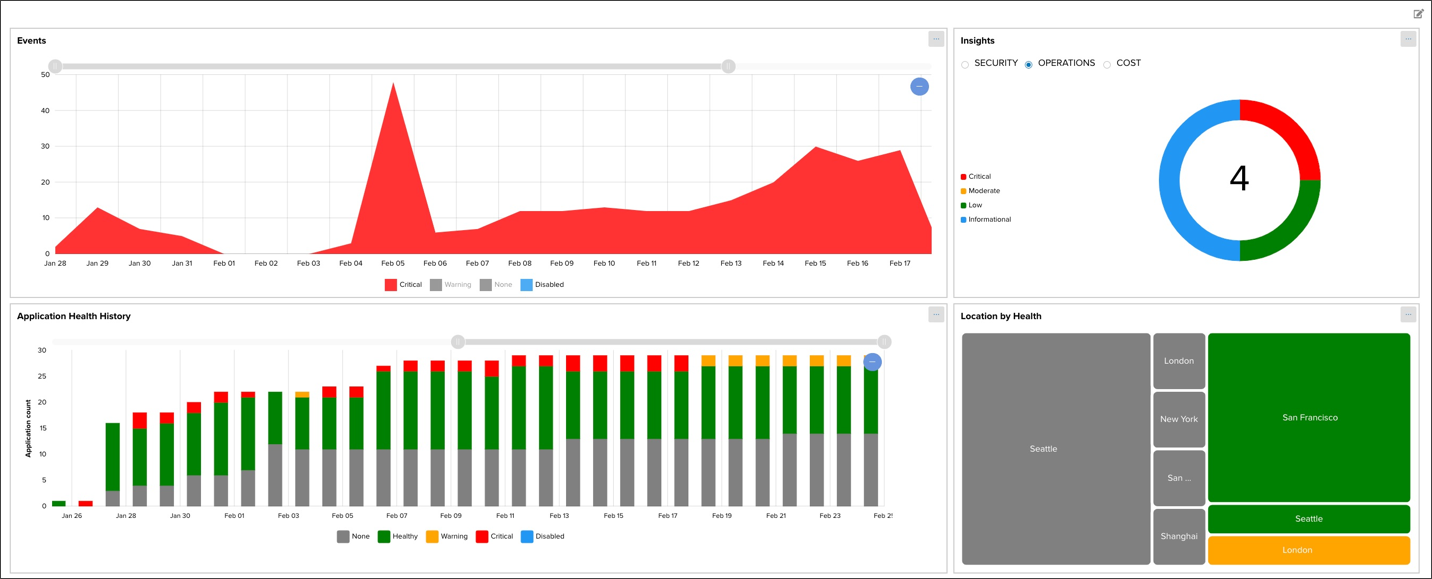Click blue zoom-out button on Health History chart
The image size is (1432, 579).
point(872,362)
